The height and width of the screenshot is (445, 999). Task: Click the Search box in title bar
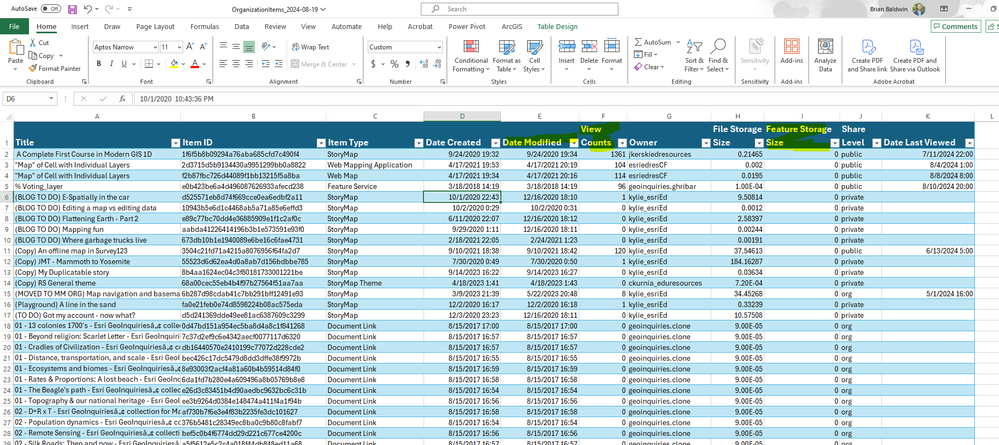(500, 8)
